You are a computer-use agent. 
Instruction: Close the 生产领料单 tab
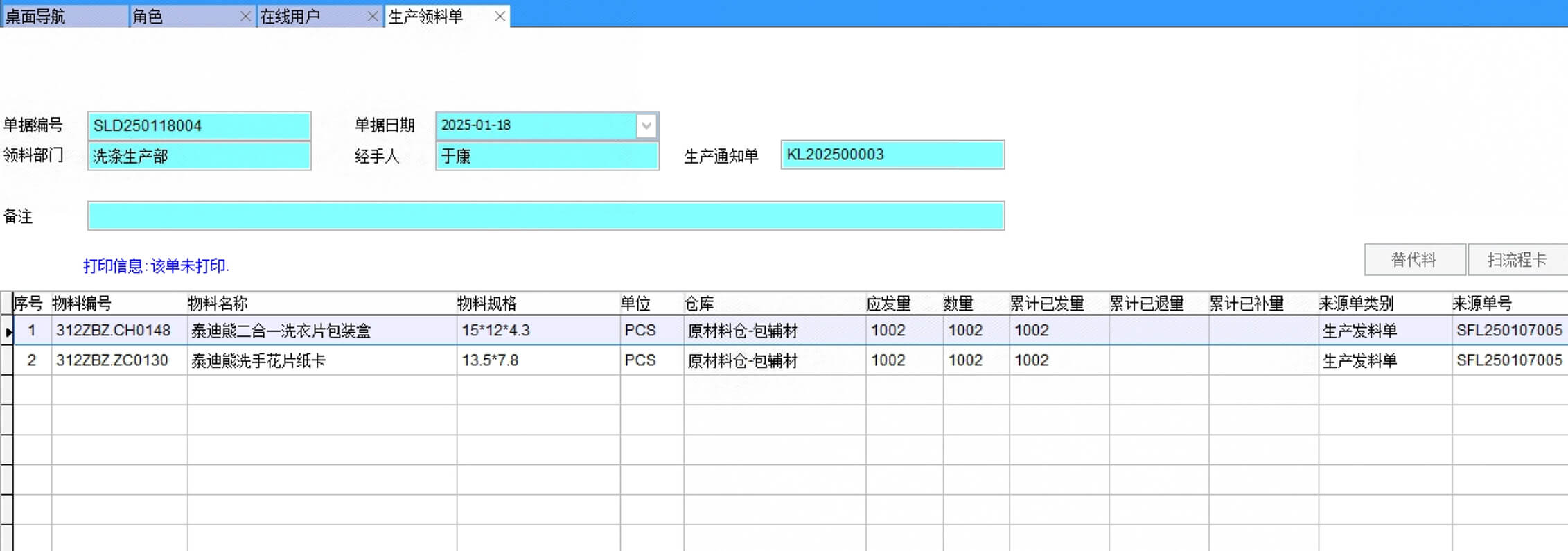click(500, 17)
